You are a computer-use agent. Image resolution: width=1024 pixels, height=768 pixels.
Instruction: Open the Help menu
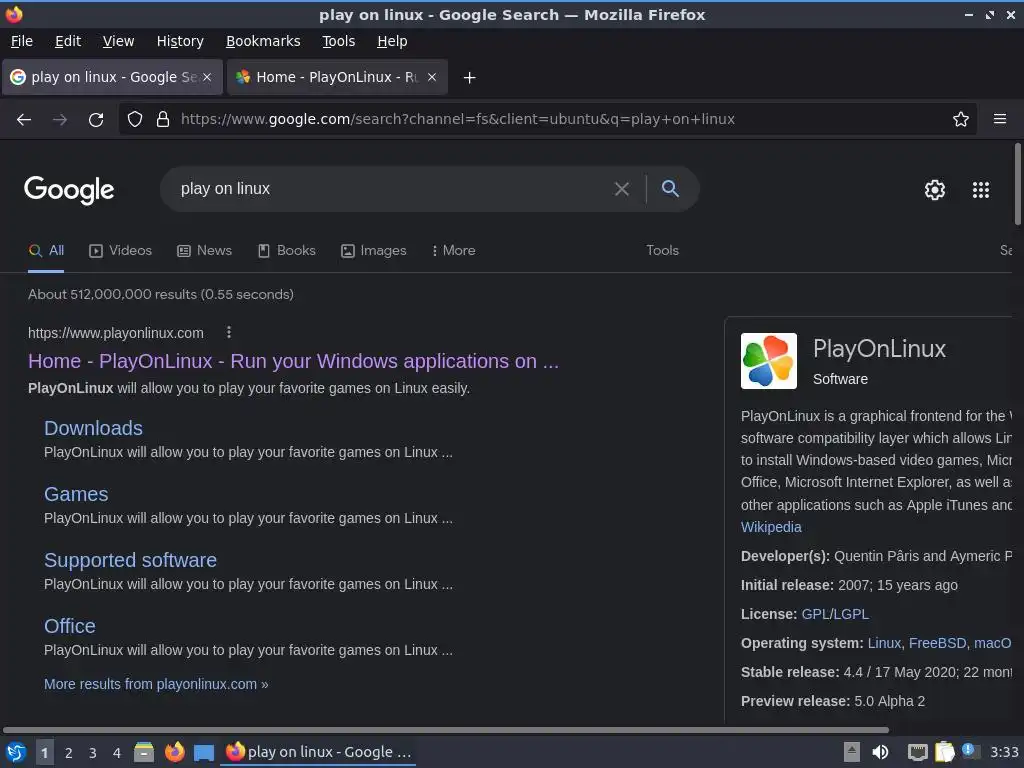pyautogui.click(x=392, y=41)
